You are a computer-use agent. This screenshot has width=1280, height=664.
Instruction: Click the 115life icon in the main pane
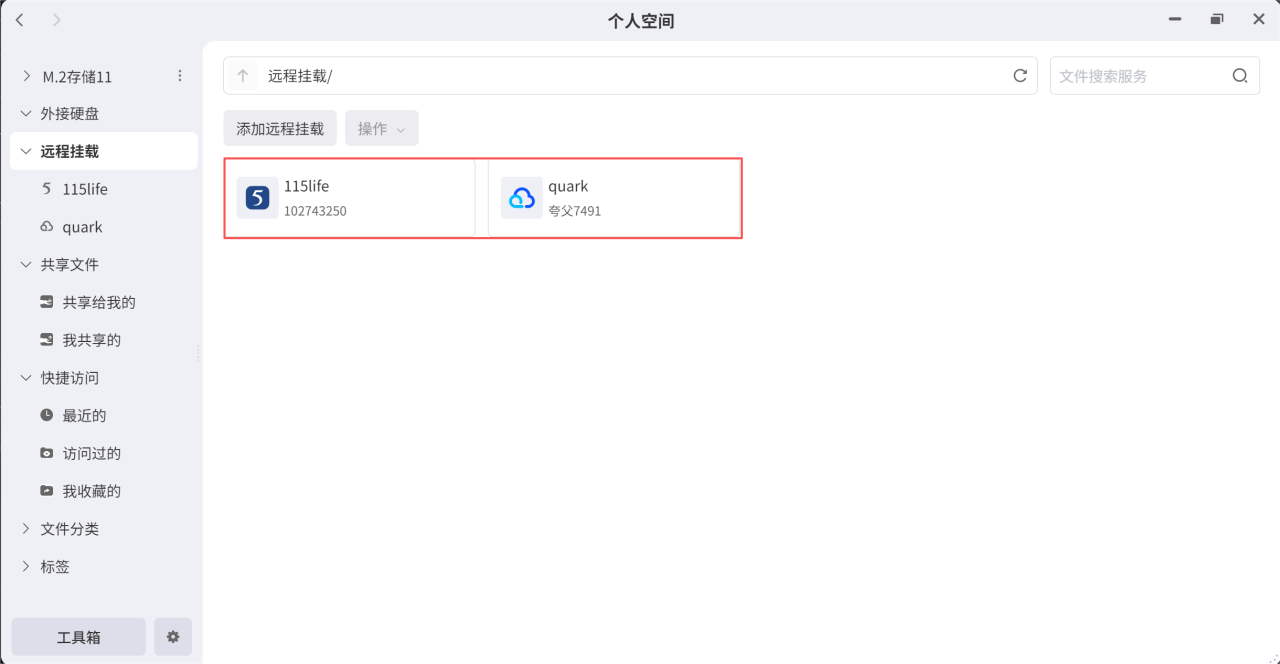[257, 198]
